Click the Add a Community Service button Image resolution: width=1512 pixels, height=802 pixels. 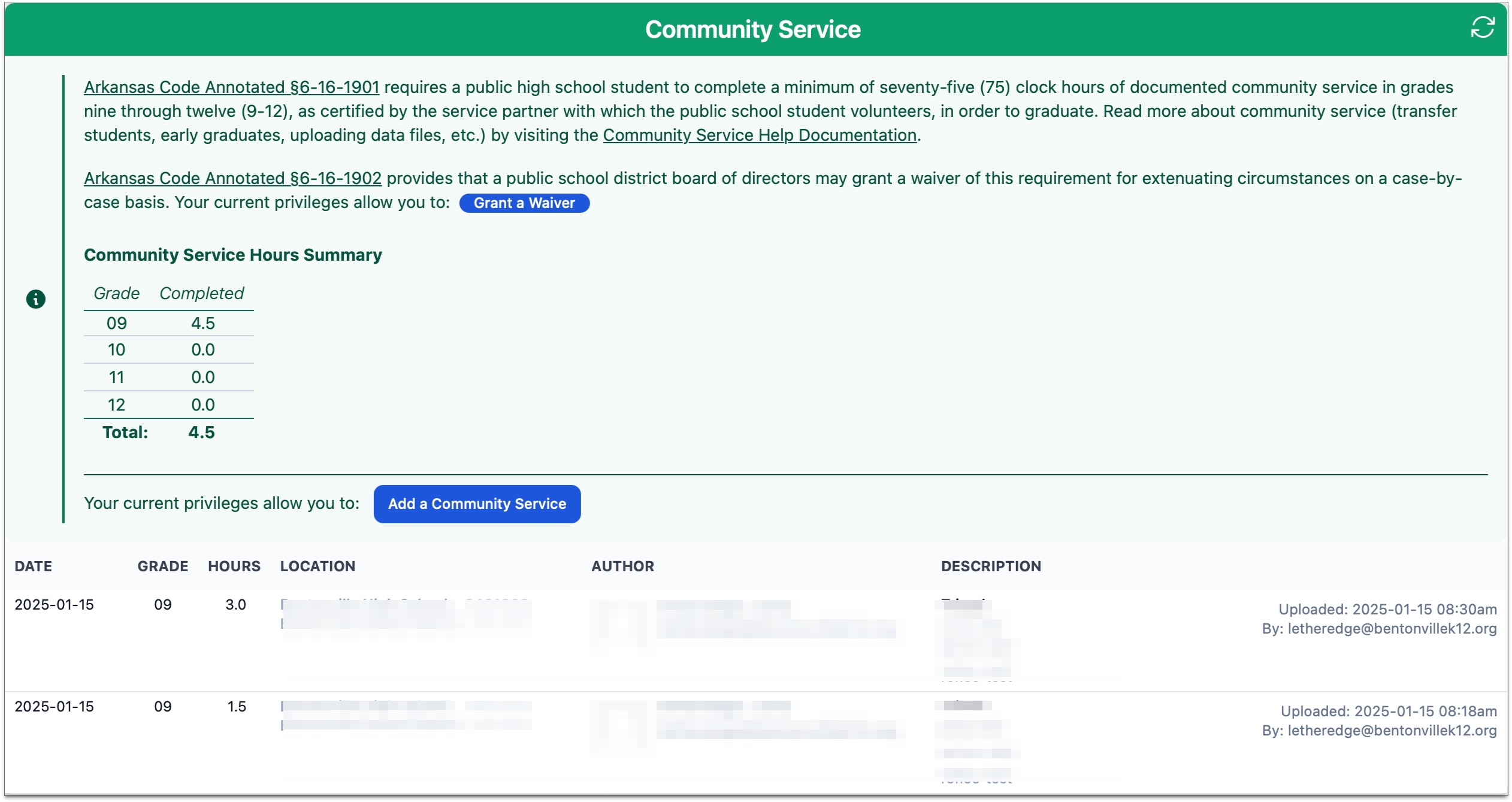point(477,503)
